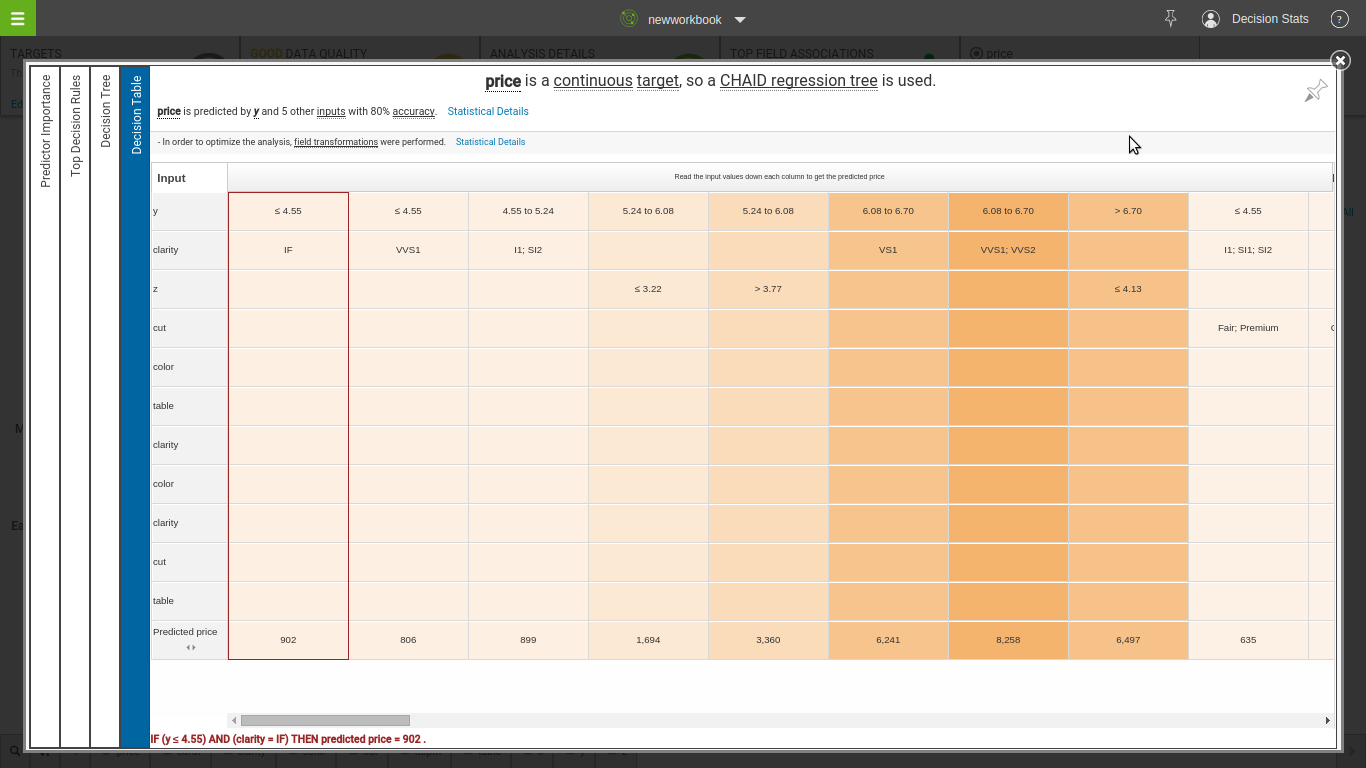Switch to the Top Decision Rules tab
The width and height of the screenshot is (1366, 768).
pos(76,125)
